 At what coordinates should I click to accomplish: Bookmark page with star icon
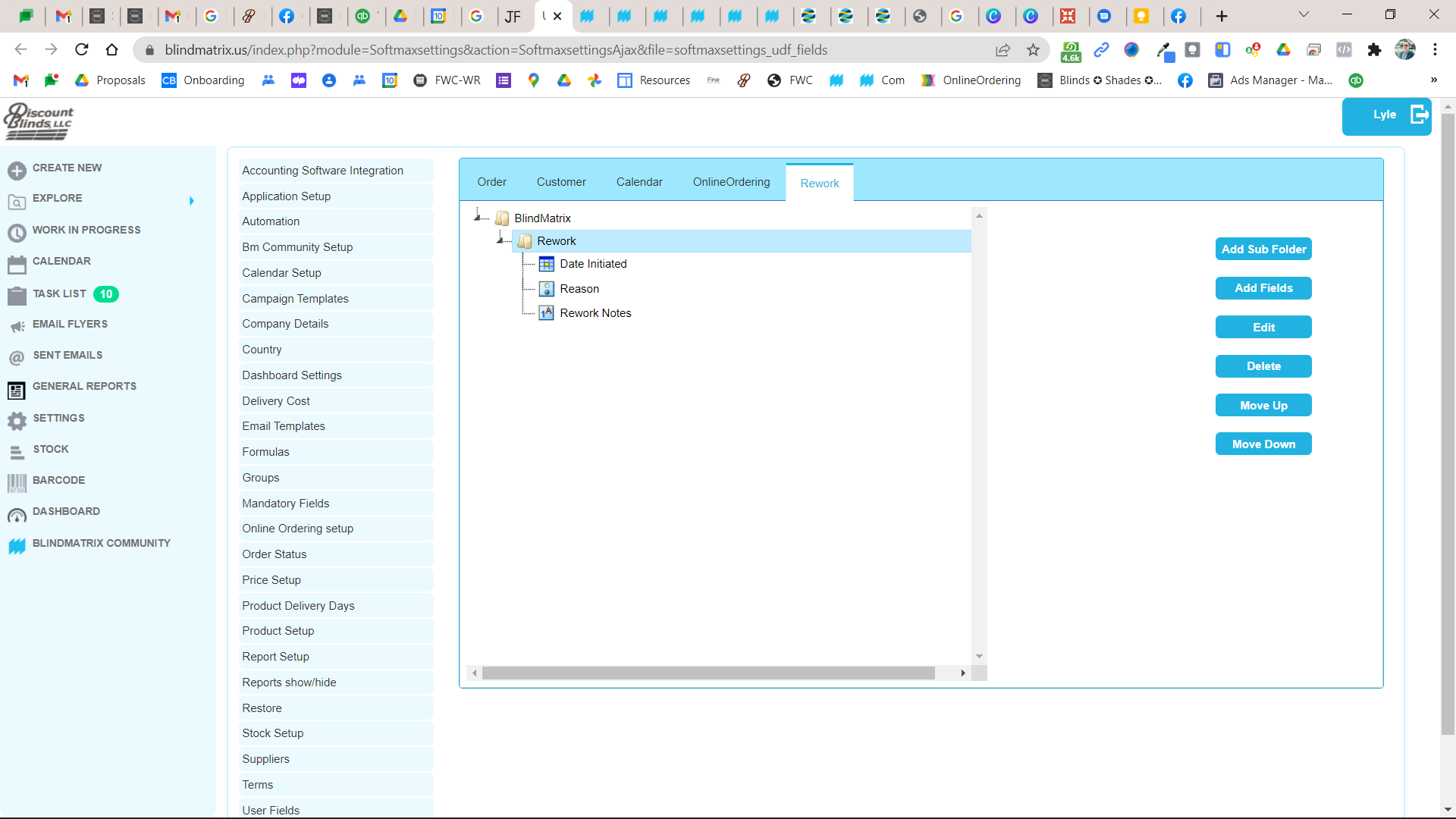click(1033, 50)
